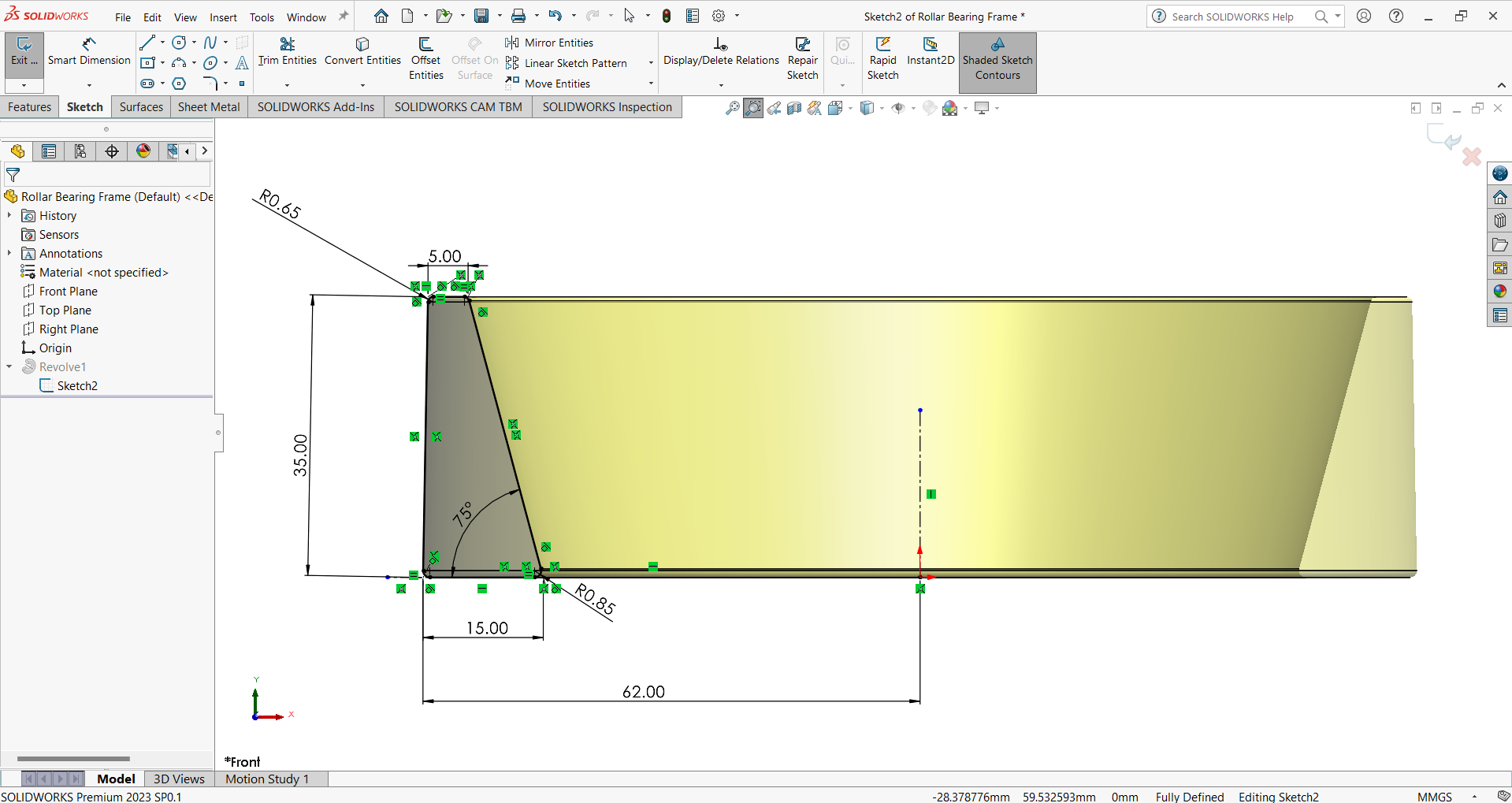Open the Design Library in task pane
This screenshot has width=1512, height=803.
point(1499,221)
